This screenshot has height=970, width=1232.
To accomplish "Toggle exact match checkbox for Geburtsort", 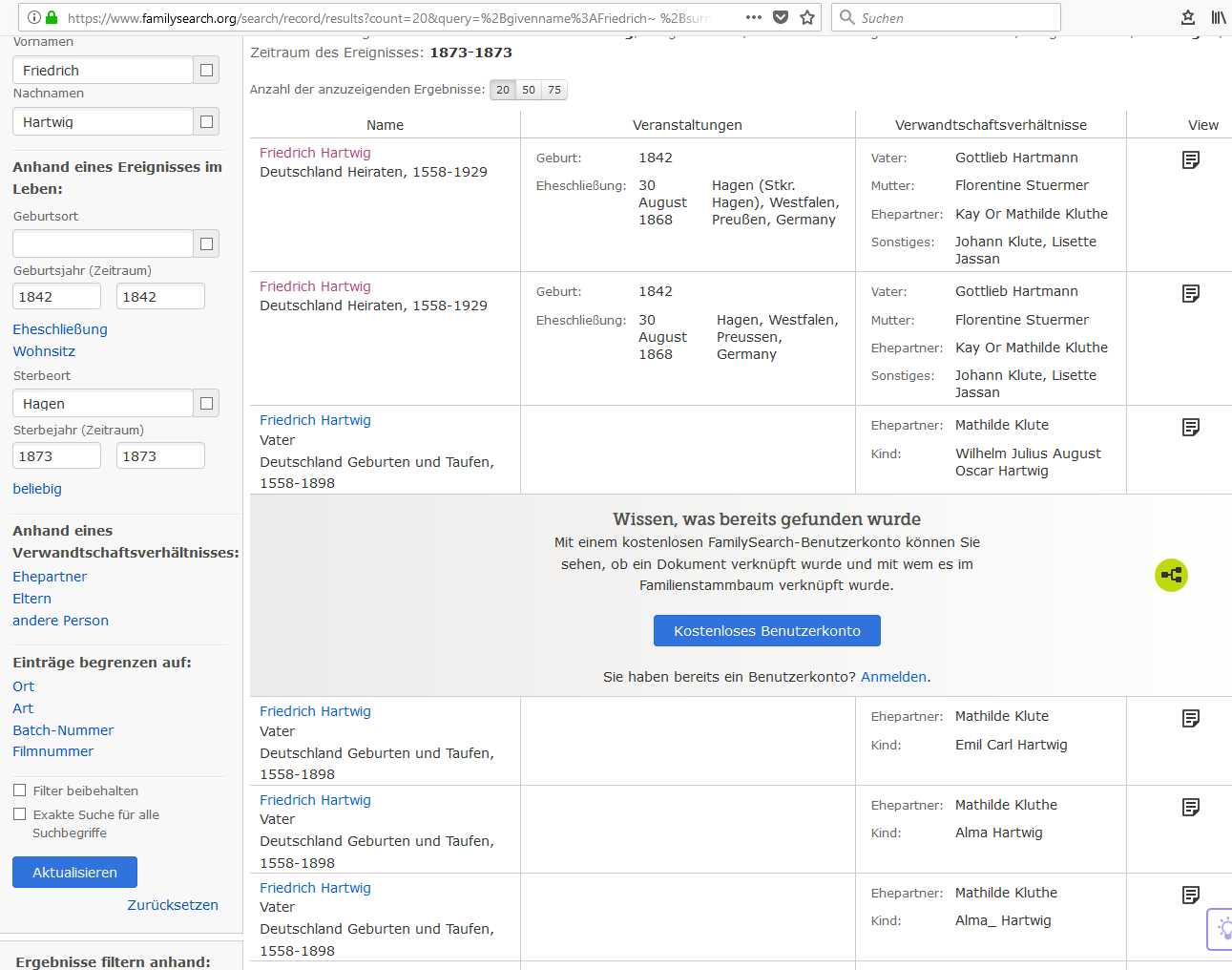I will (206, 243).
